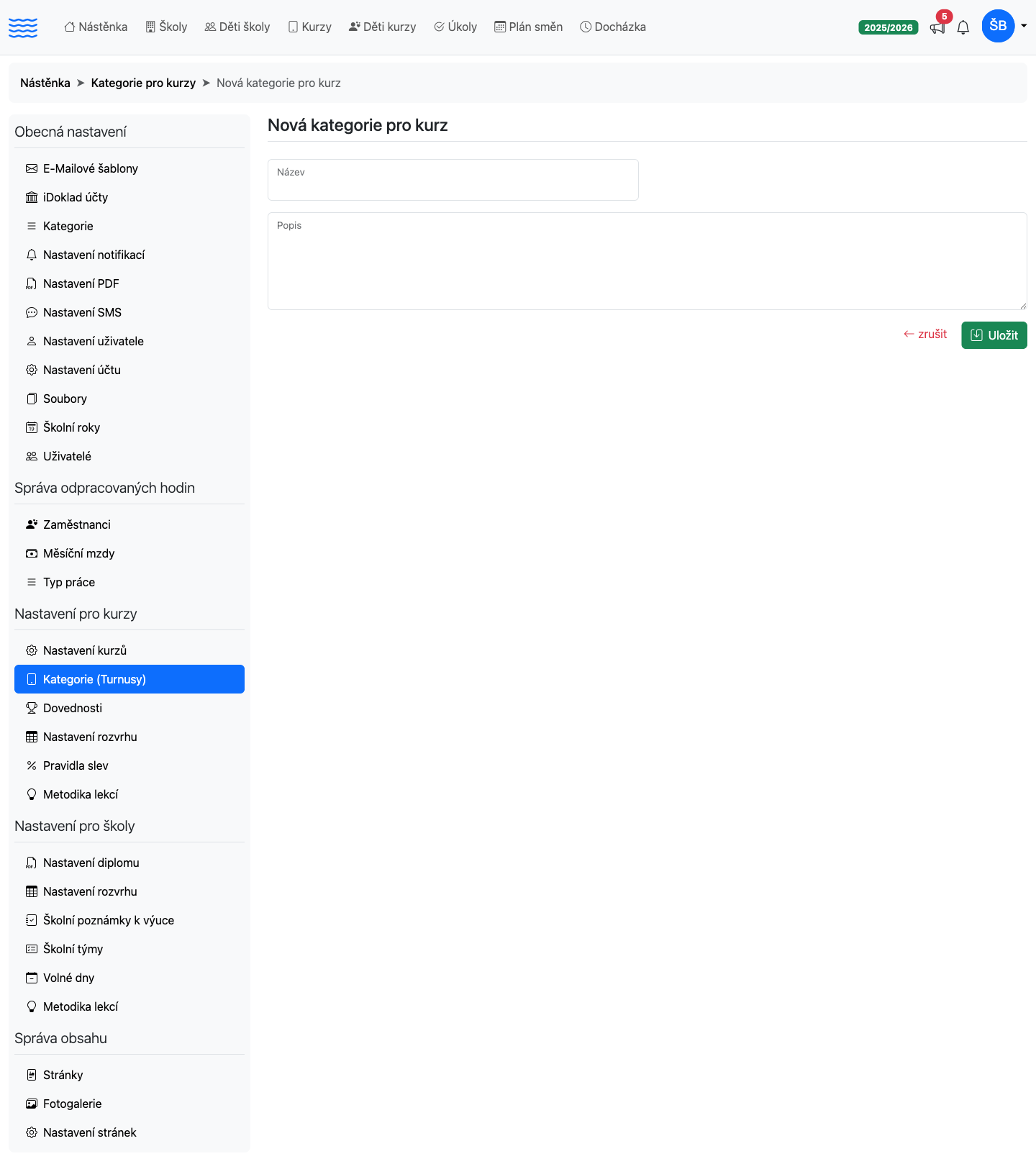The image size is (1036, 1164).
Task: Save with the green Uložit button
Action: (x=994, y=335)
